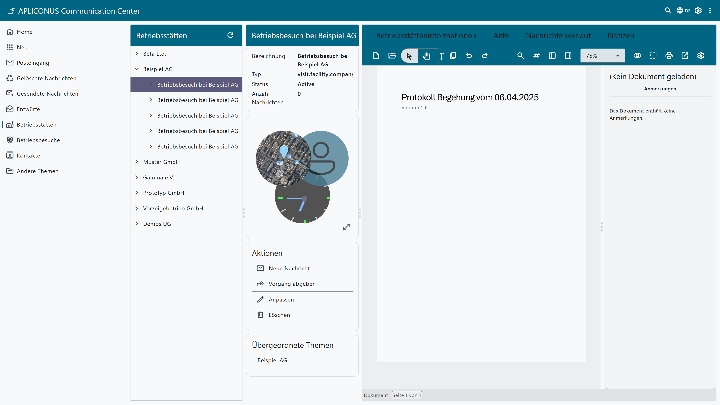Refresh the Betriebsstätten list
The image size is (720, 405).
coord(230,35)
